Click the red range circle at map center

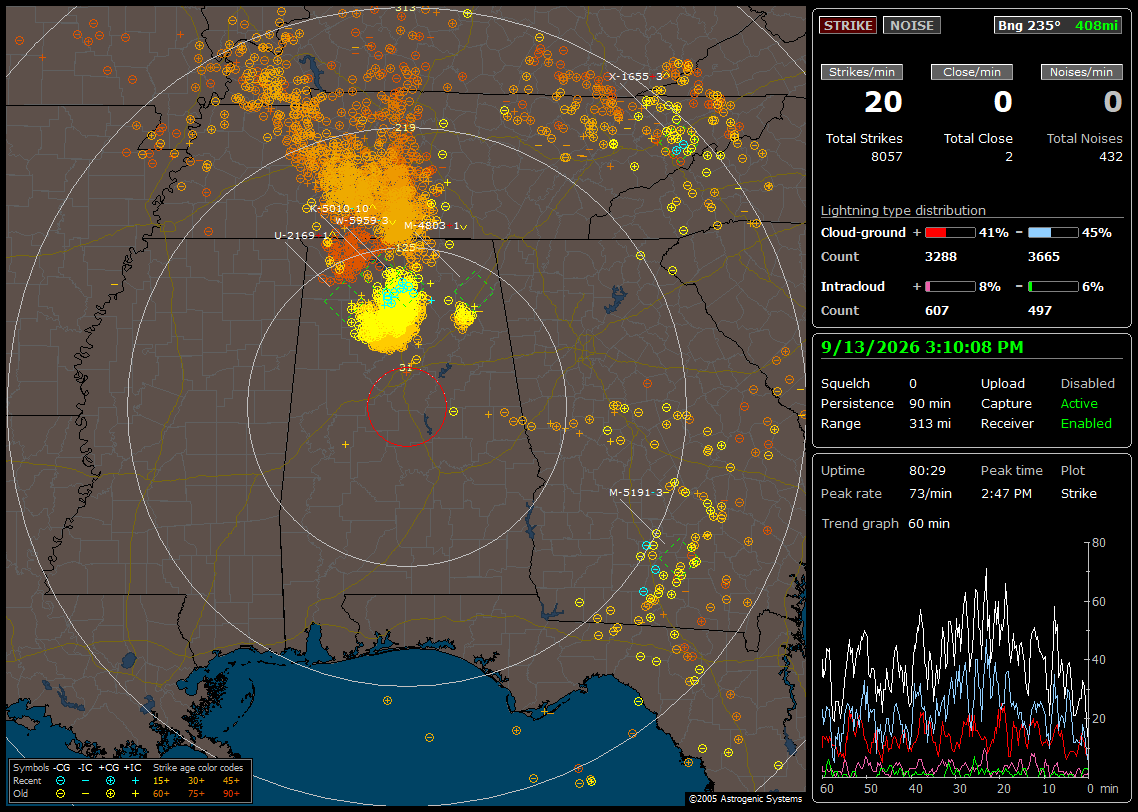[x=406, y=407]
